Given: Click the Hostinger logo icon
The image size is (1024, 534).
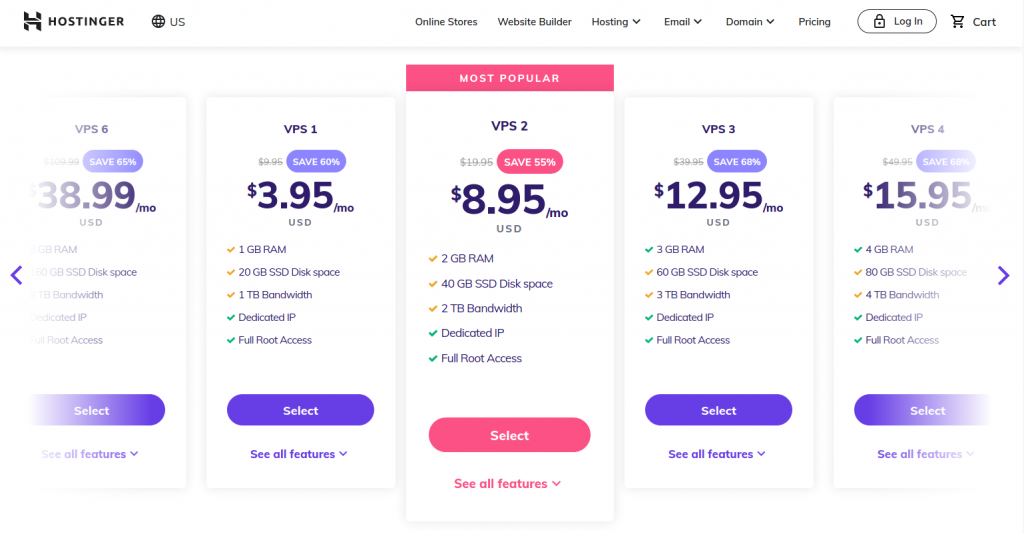Looking at the screenshot, I should 32,21.
